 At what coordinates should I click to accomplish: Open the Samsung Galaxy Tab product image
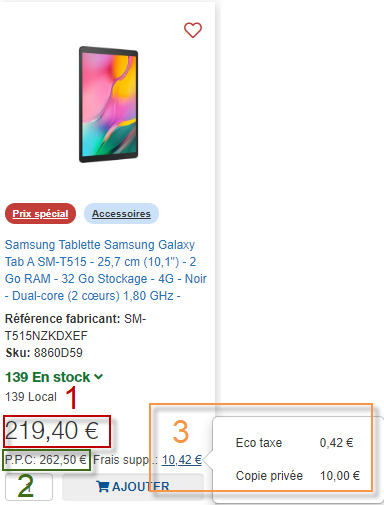tap(108, 104)
